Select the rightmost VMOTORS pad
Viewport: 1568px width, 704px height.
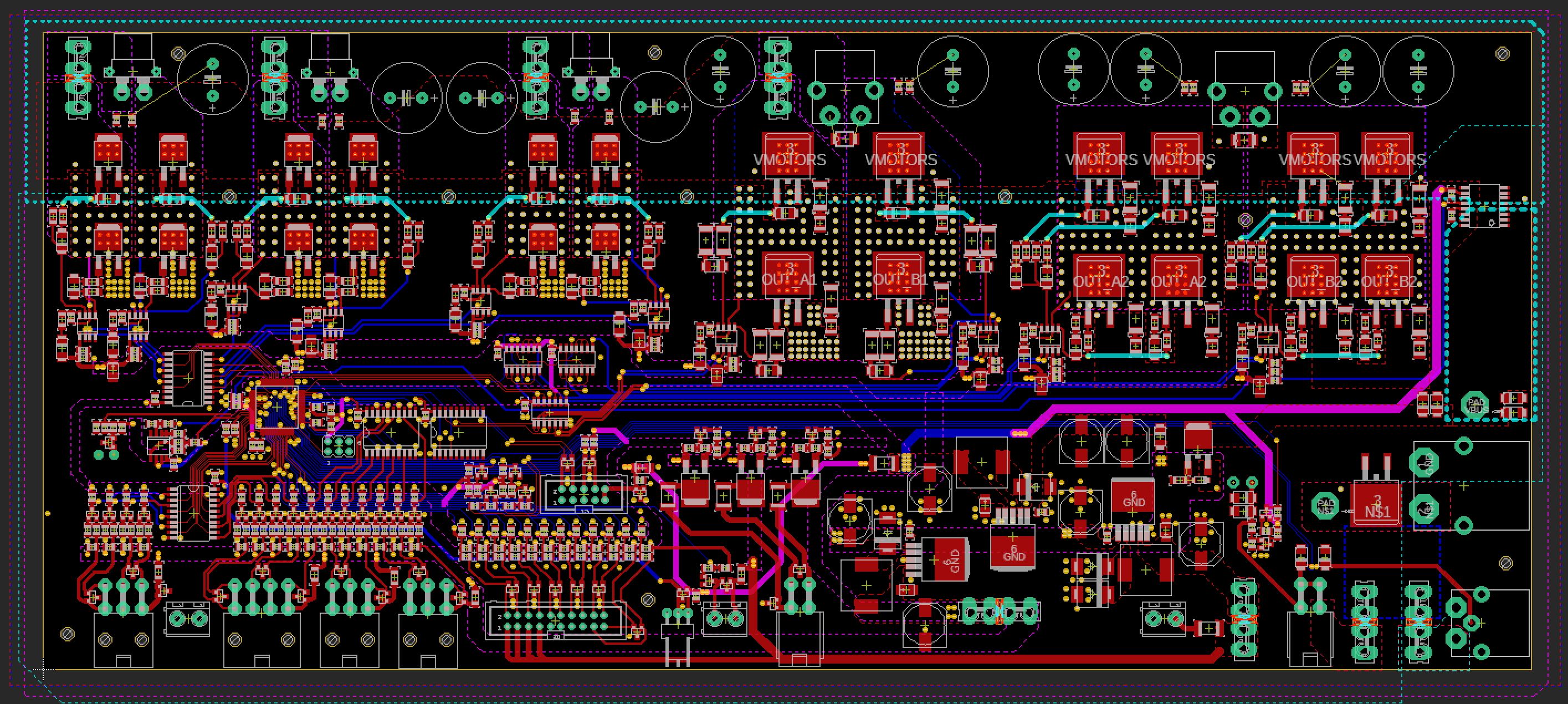pos(1388,153)
